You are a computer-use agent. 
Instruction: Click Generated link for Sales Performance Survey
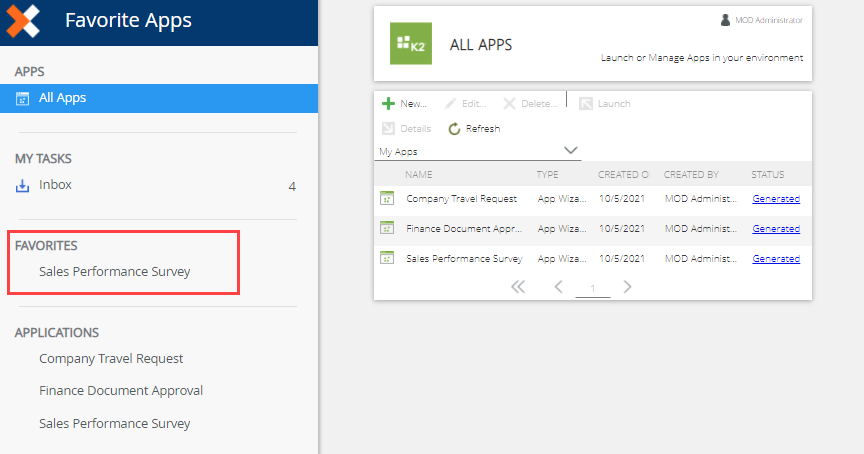coord(776,258)
